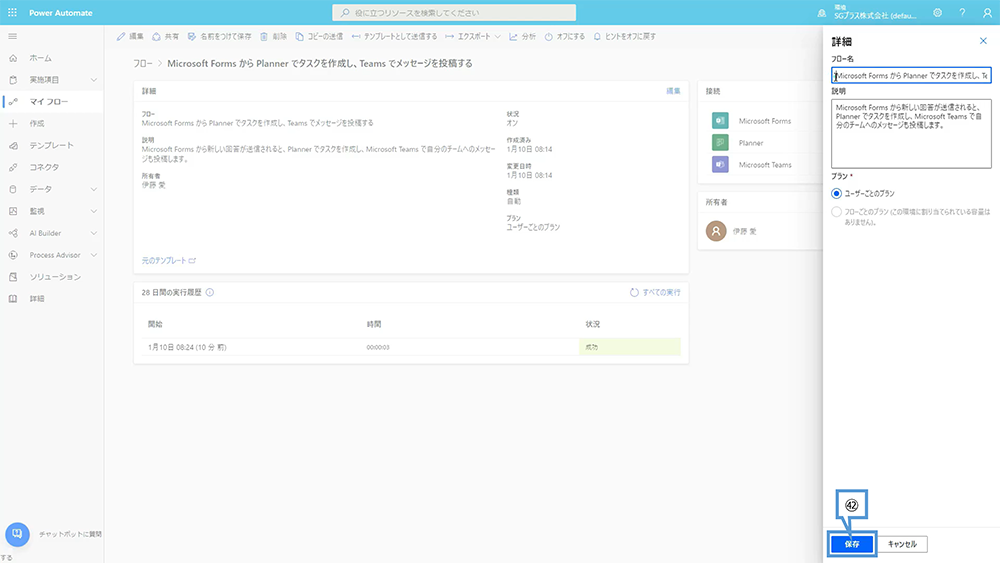Click the 00:00:03 duration cell
This screenshot has width=1000, height=563.
(378, 347)
